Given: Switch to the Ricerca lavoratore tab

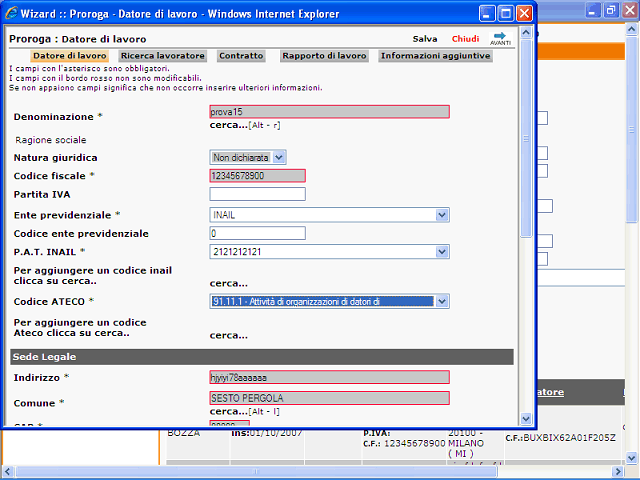Looking at the screenshot, I should pyautogui.click(x=163, y=56).
